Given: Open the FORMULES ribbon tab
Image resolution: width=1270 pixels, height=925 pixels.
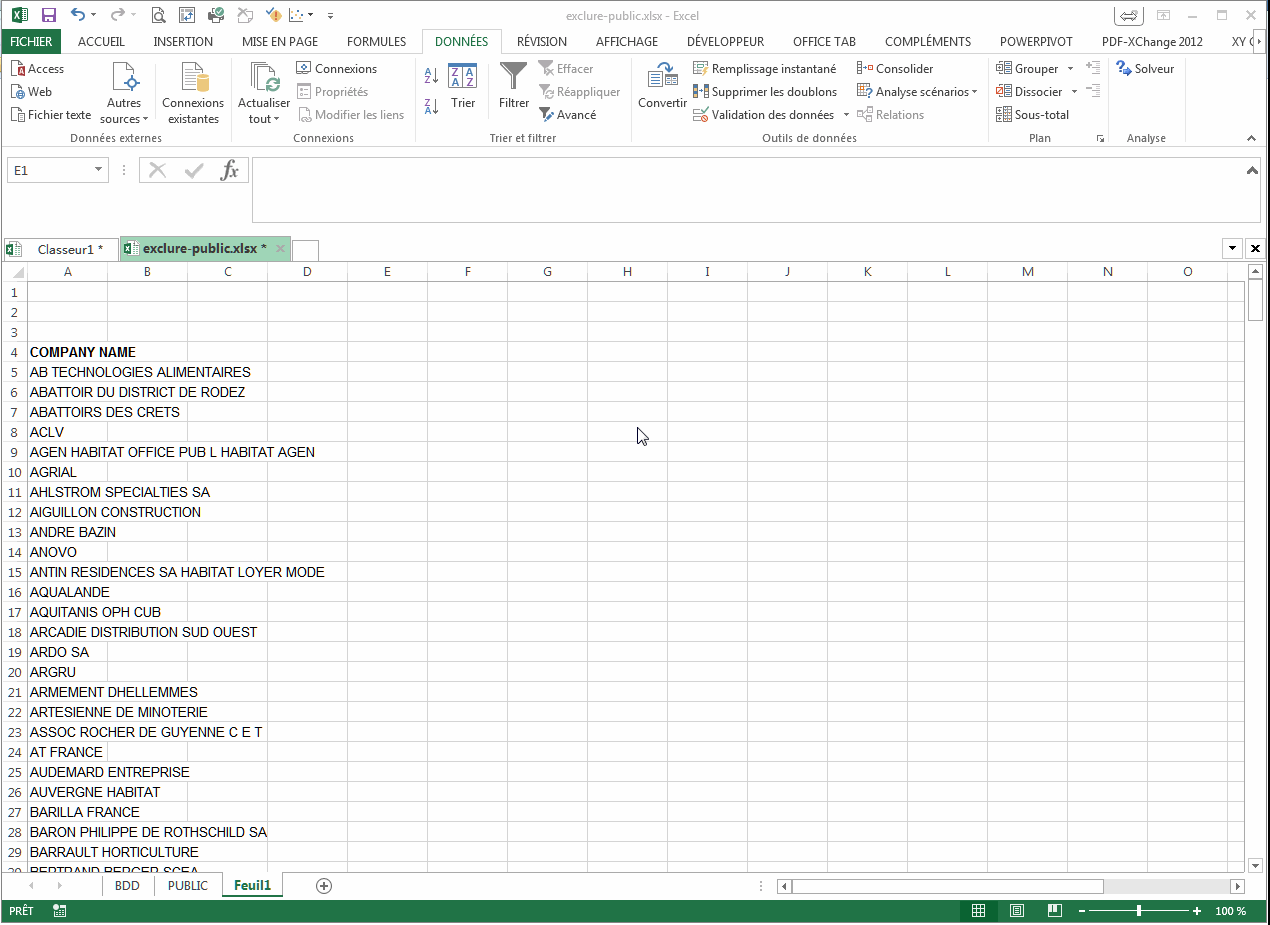Looking at the screenshot, I should click(376, 42).
